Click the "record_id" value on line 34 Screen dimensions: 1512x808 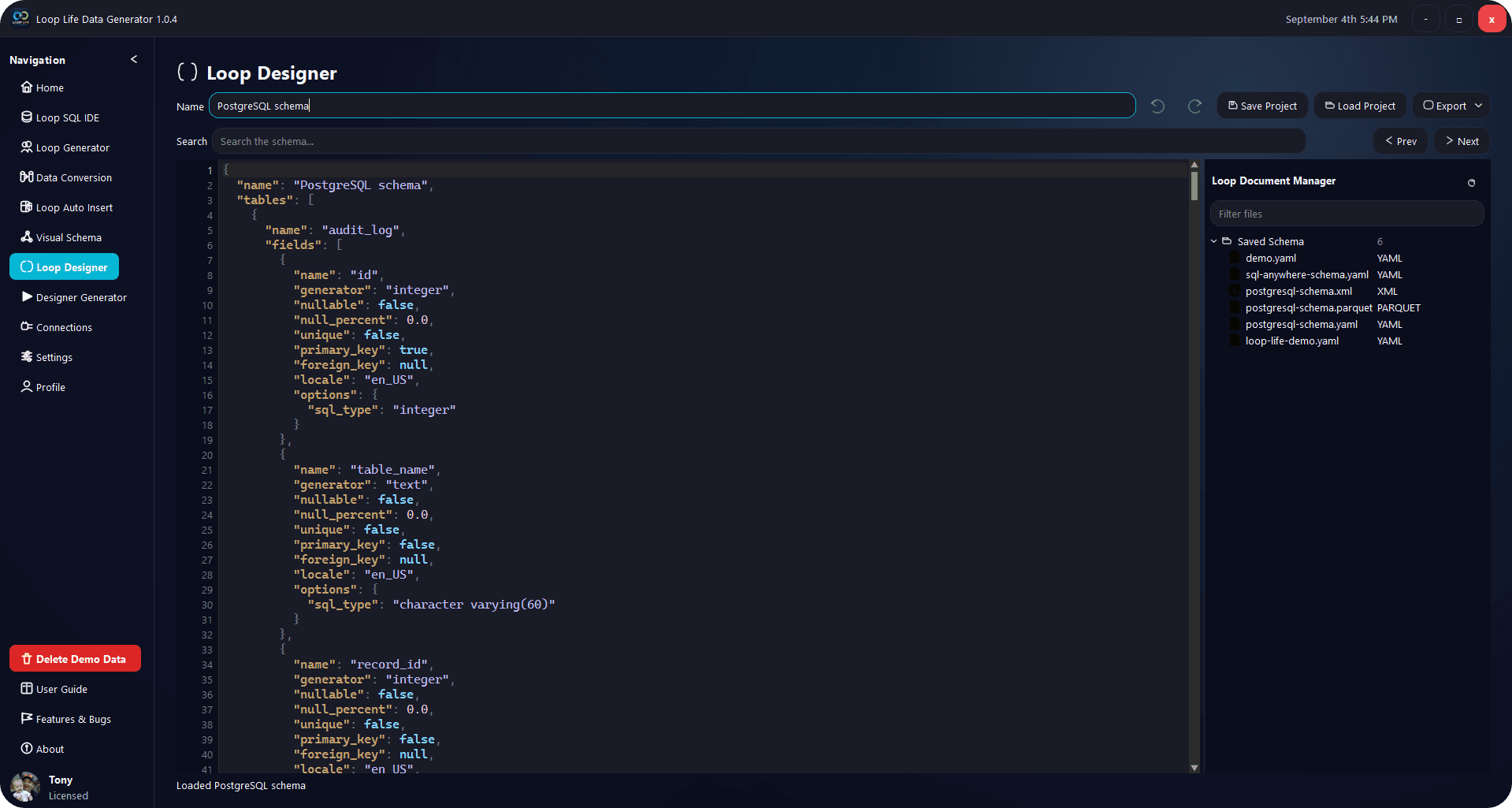pos(391,665)
